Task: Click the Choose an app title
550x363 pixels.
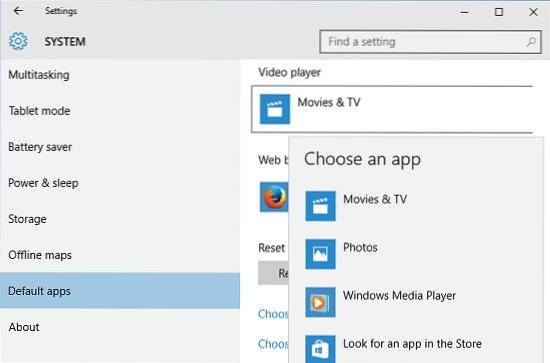Action: (x=362, y=160)
